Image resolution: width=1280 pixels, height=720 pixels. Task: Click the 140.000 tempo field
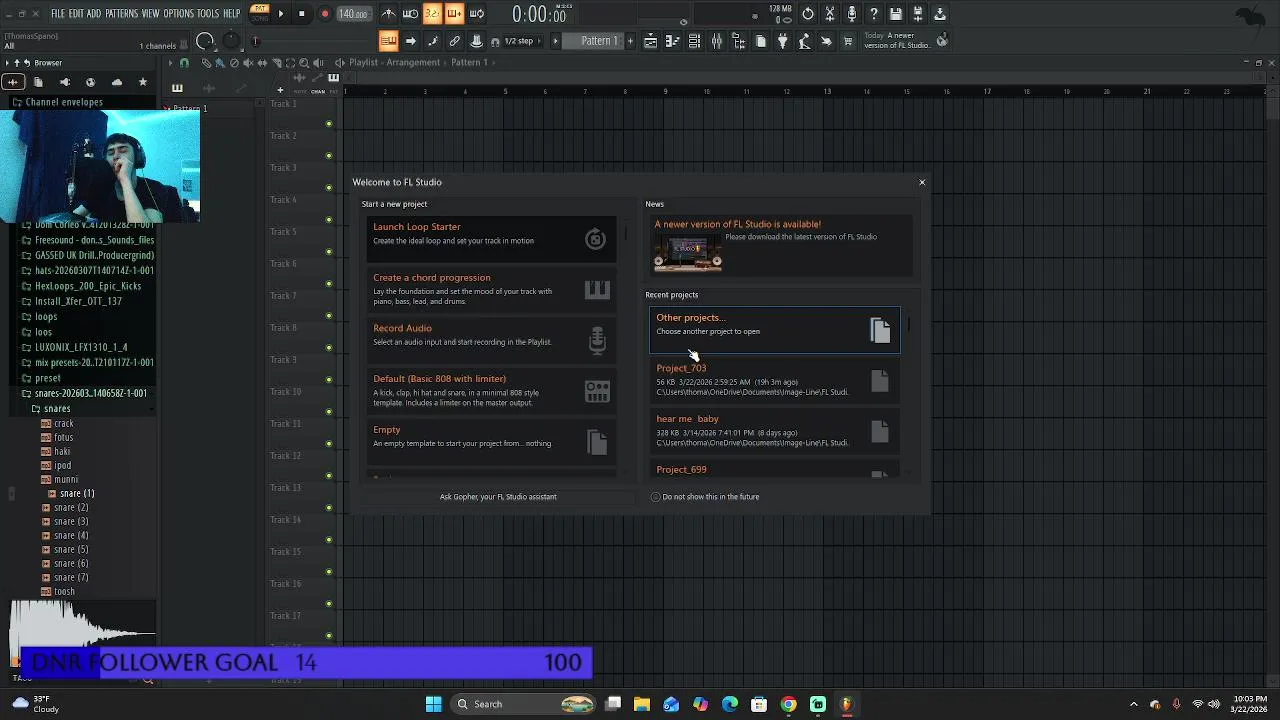(352, 14)
